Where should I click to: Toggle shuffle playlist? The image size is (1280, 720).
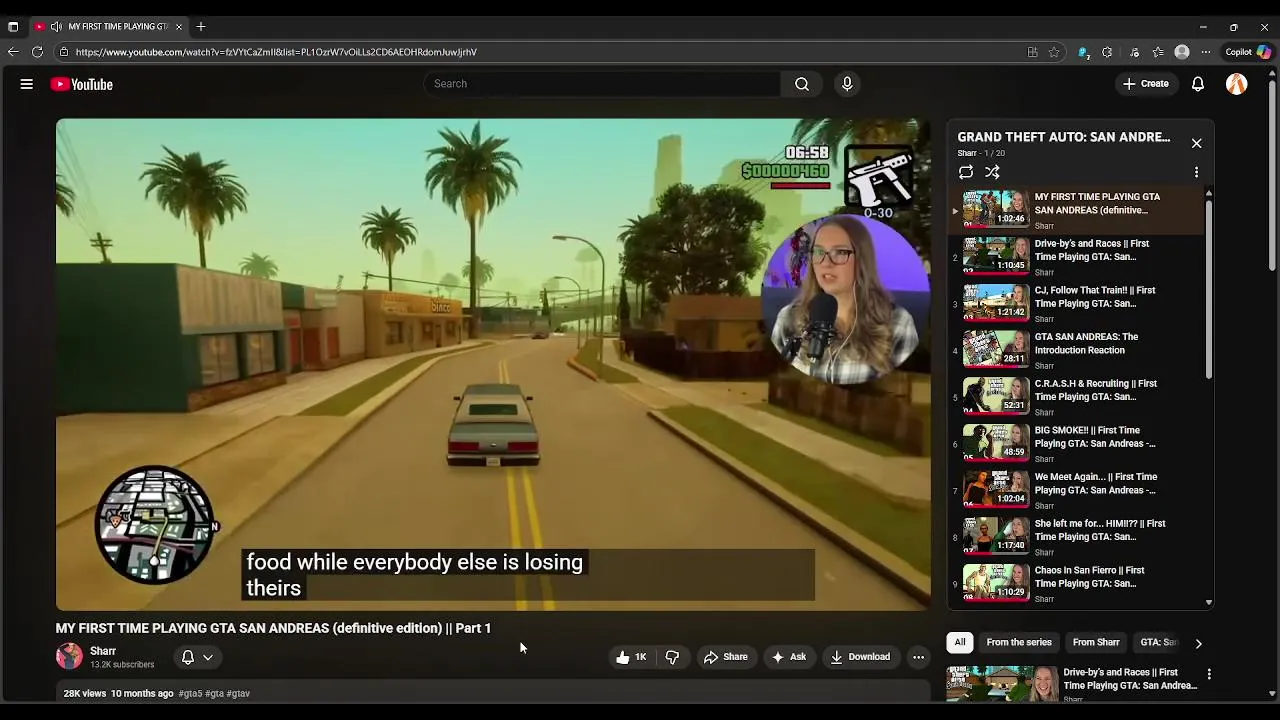[992, 172]
